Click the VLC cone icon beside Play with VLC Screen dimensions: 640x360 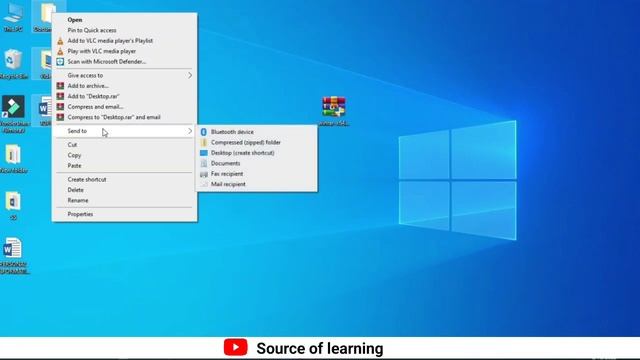[60, 51]
